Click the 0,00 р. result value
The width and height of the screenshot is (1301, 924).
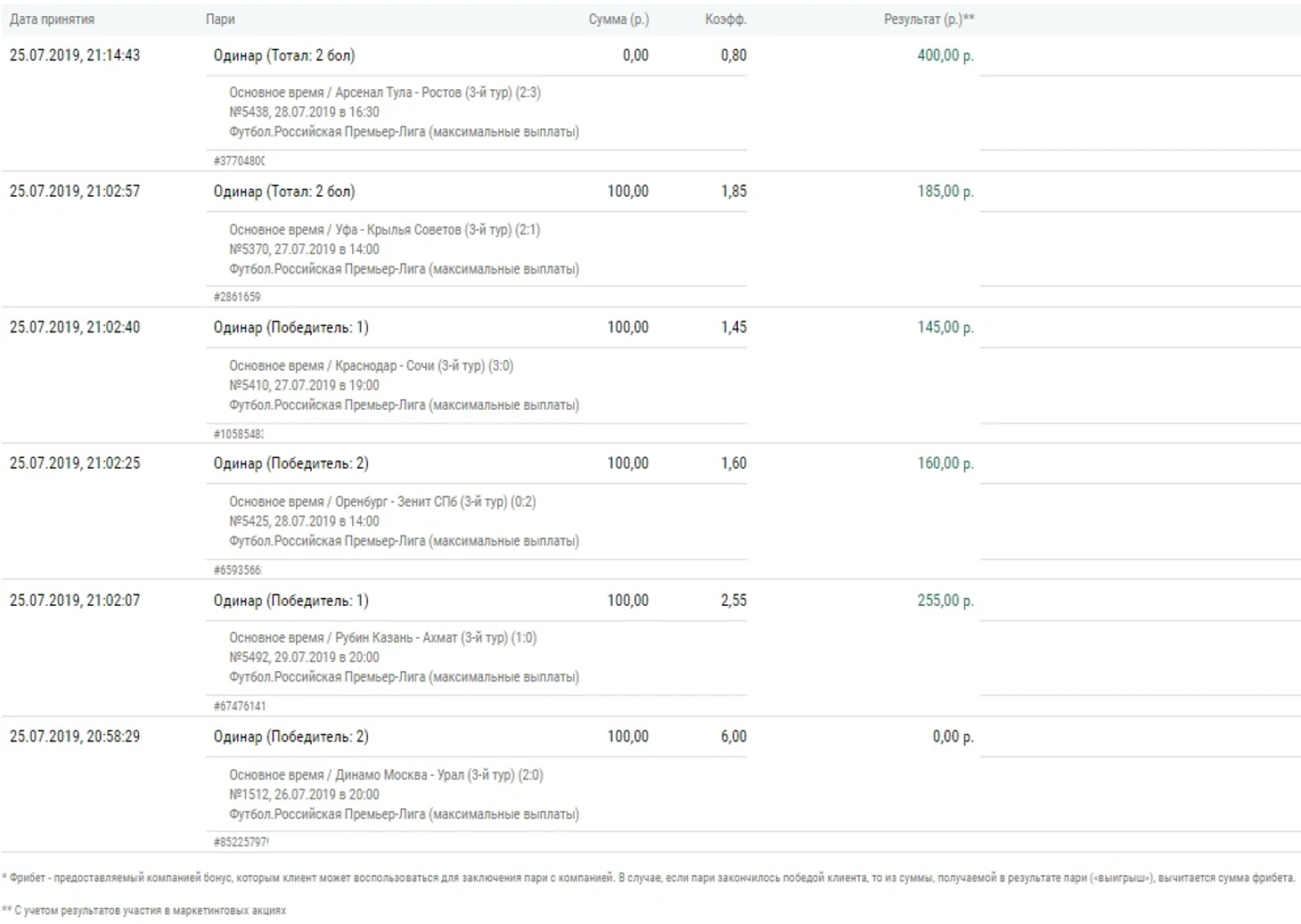point(953,737)
